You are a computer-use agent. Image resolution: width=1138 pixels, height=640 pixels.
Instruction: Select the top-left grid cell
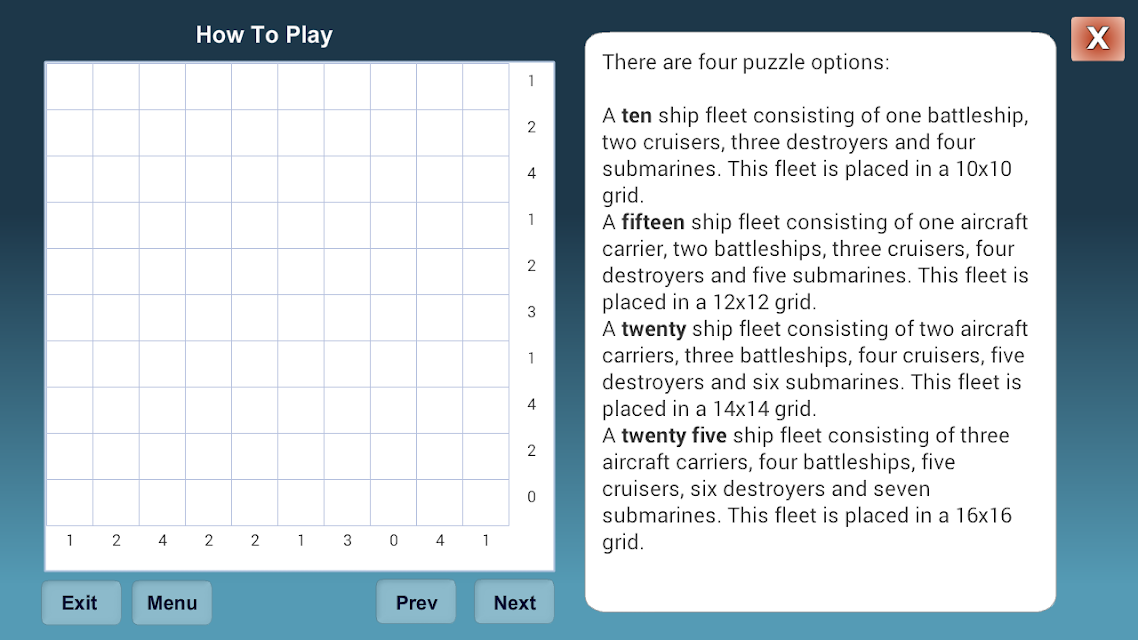(70, 86)
